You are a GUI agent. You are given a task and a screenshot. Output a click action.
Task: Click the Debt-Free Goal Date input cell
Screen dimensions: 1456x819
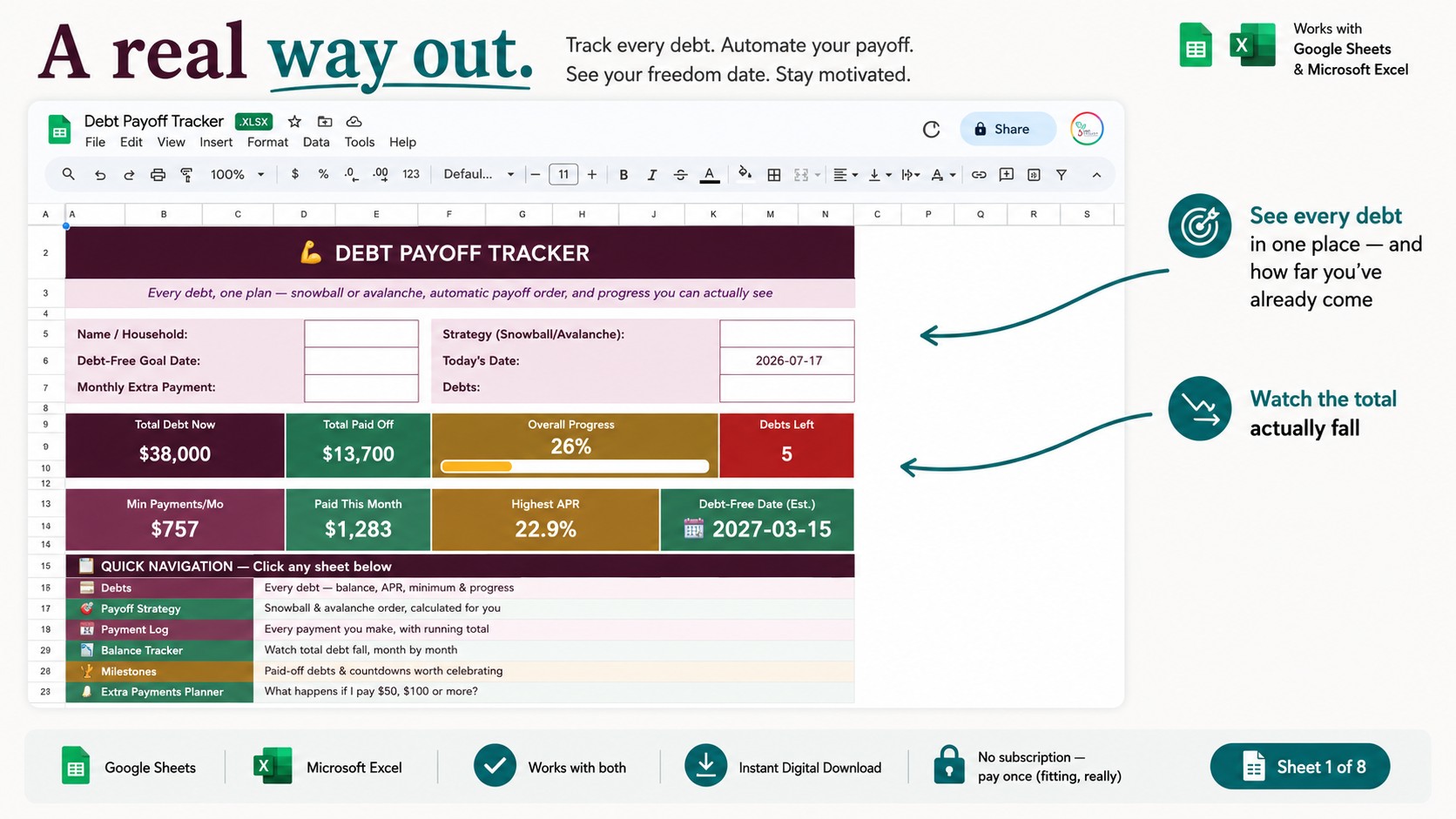(x=361, y=360)
